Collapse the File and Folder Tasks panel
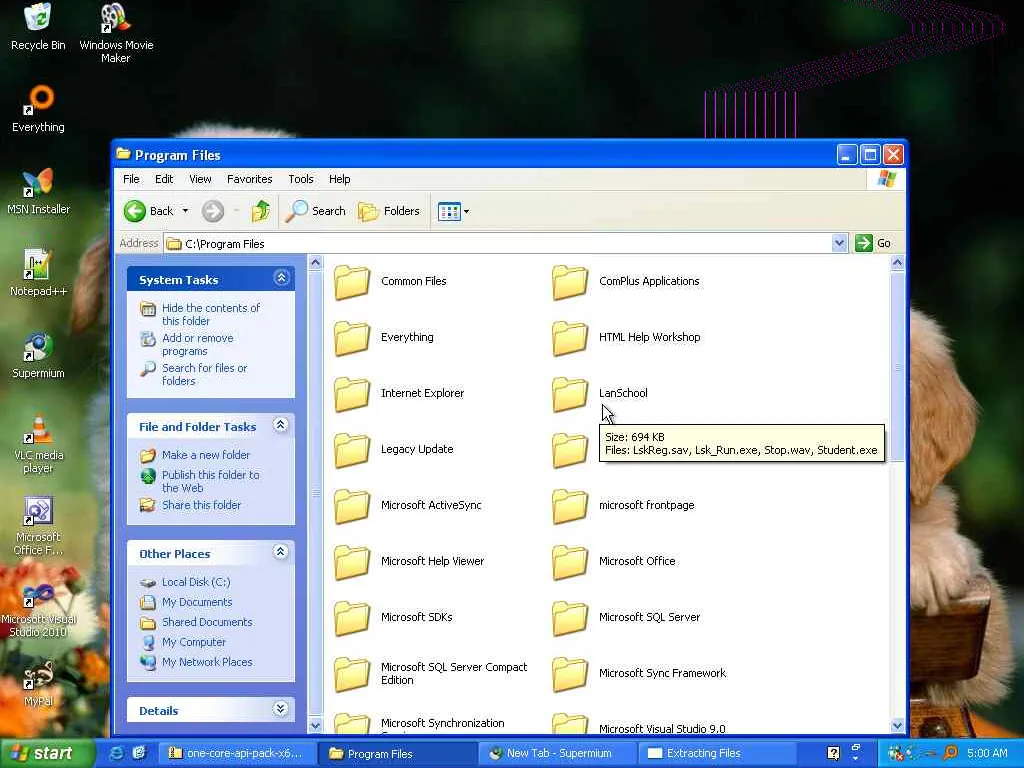 [281, 425]
